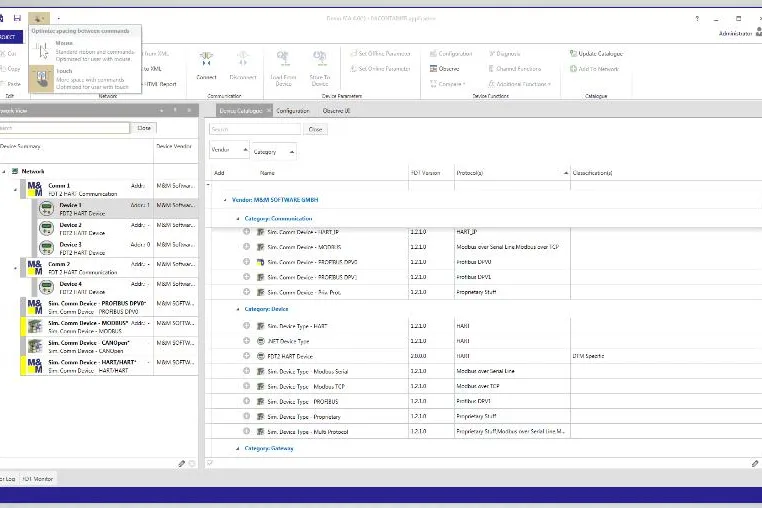
Task: Click HTML Report command
Action: 160,84
